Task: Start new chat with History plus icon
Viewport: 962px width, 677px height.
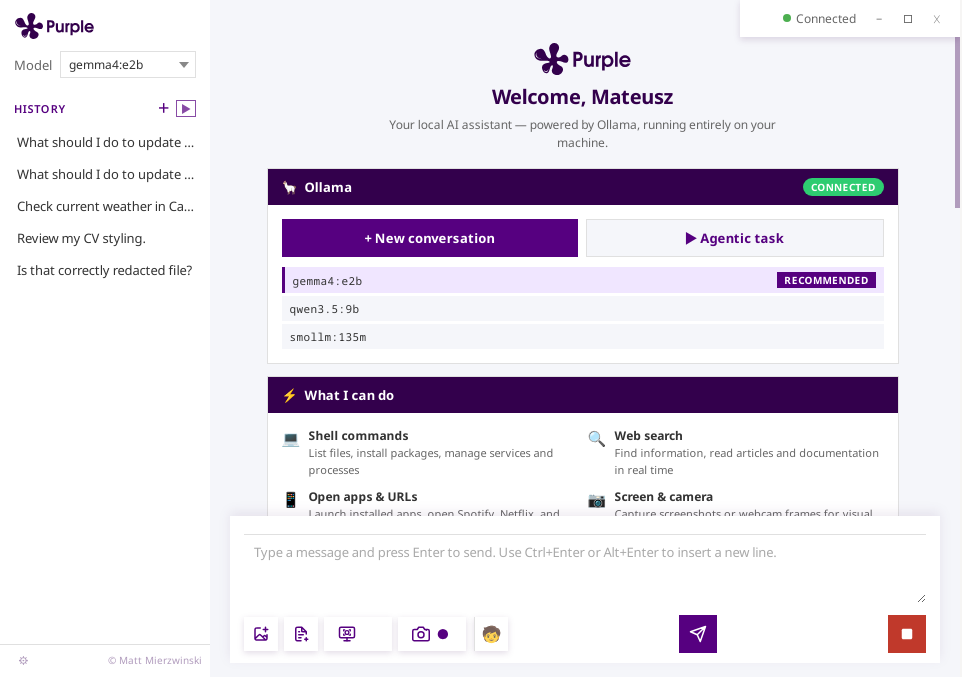Action: [x=163, y=109]
